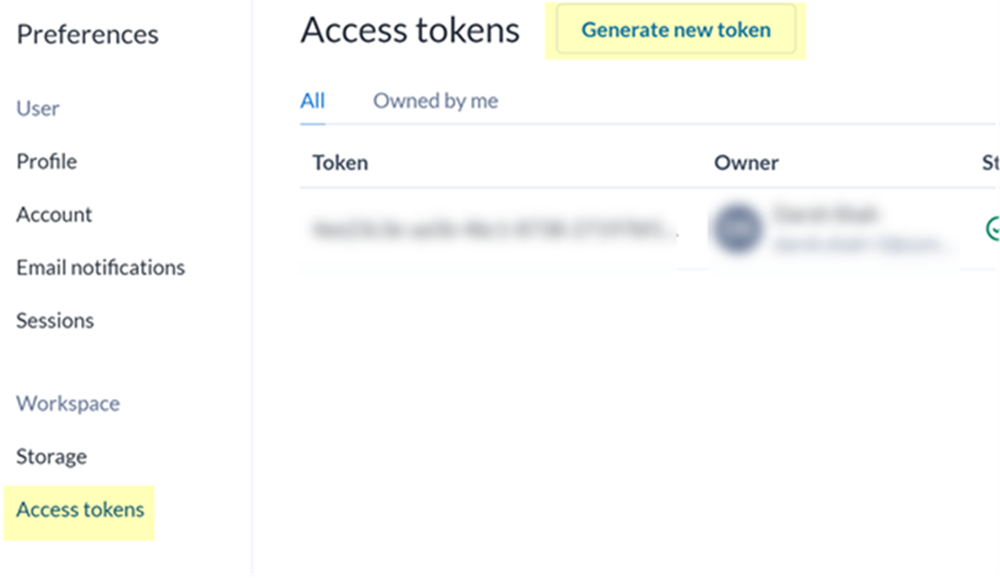Open the Sessions preferences page

pos(55,320)
